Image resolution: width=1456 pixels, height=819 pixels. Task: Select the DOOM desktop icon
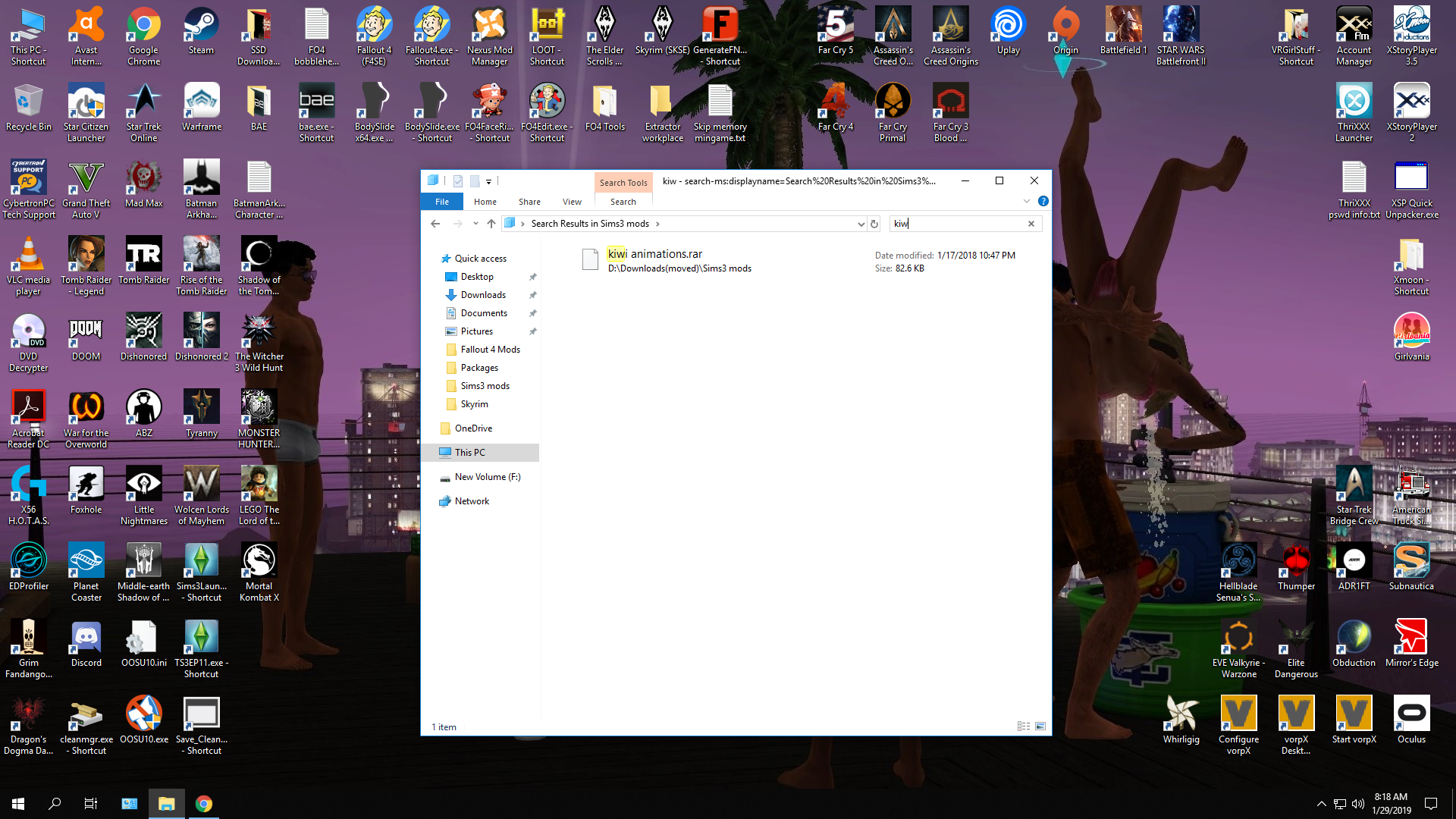coord(86,338)
